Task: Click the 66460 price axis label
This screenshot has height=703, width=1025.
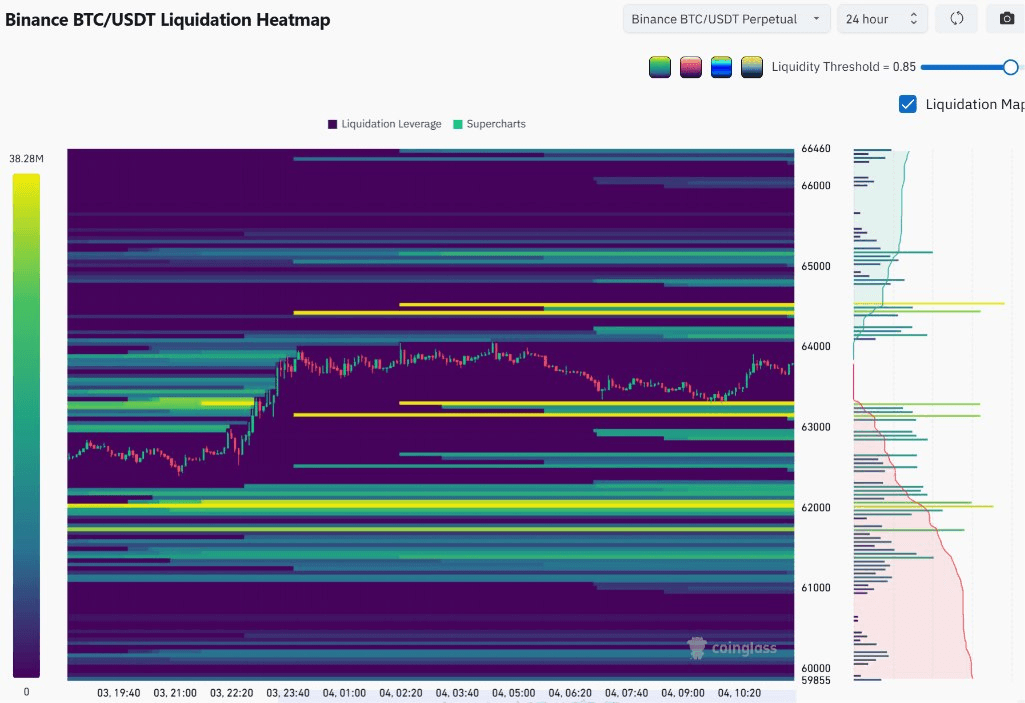Action: click(x=816, y=148)
